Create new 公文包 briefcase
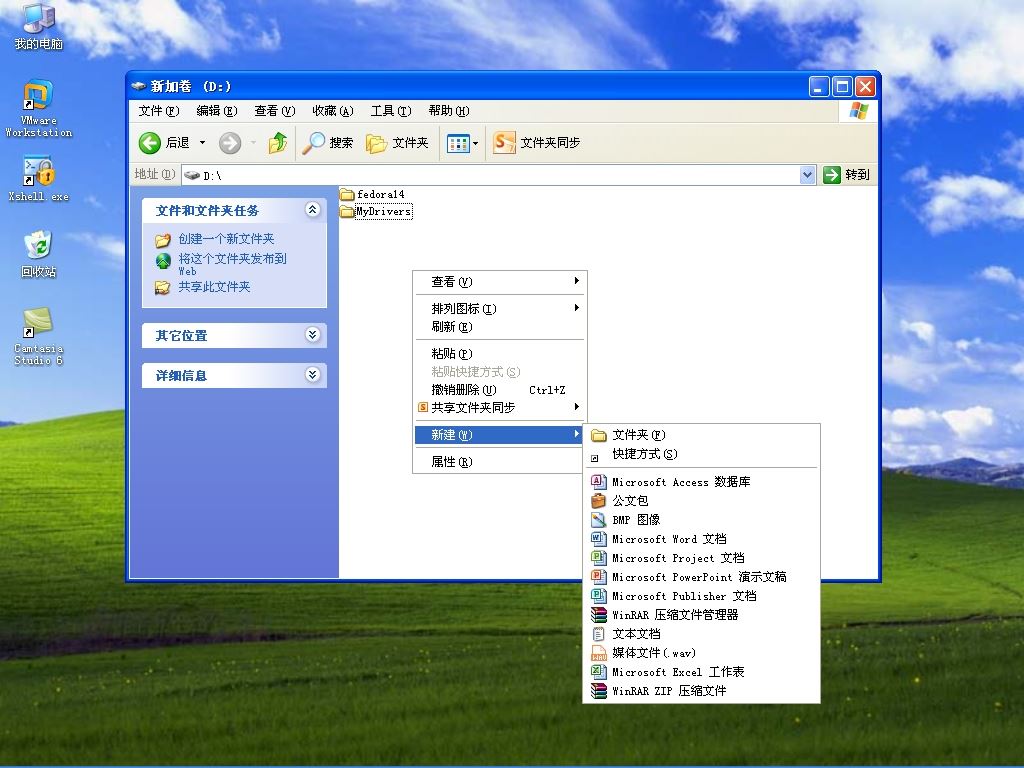 tap(701, 501)
